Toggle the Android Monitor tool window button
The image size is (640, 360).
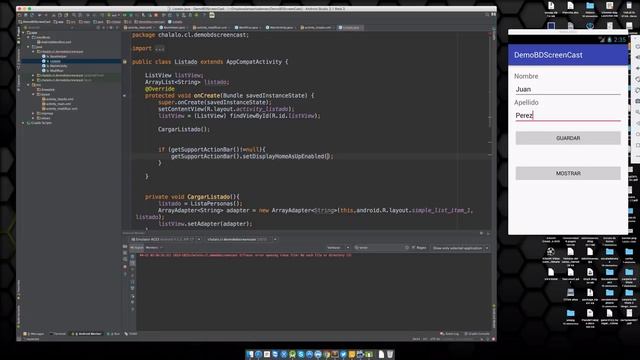(x=87, y=334)
